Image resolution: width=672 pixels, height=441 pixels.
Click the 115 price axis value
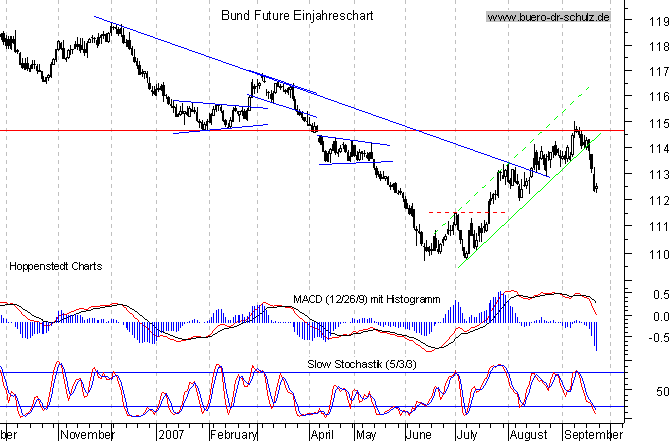tap(656, 123)
